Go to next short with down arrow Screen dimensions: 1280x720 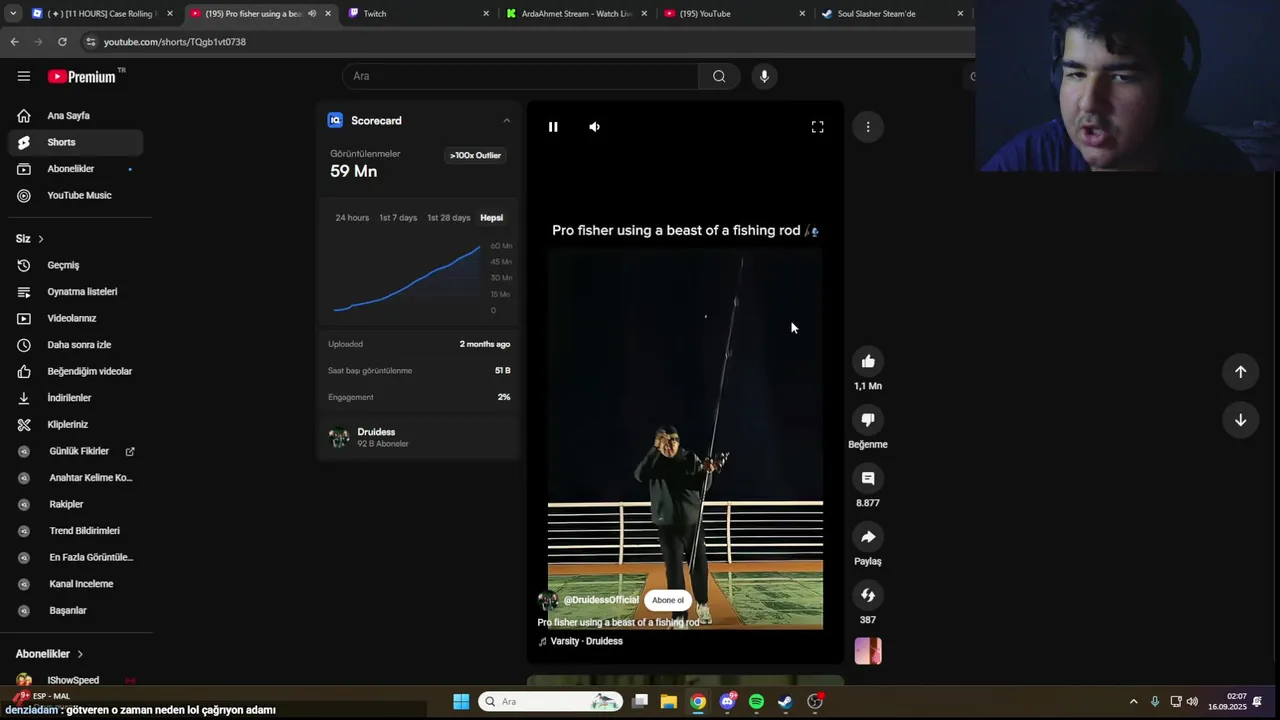tap(1240, 420)
